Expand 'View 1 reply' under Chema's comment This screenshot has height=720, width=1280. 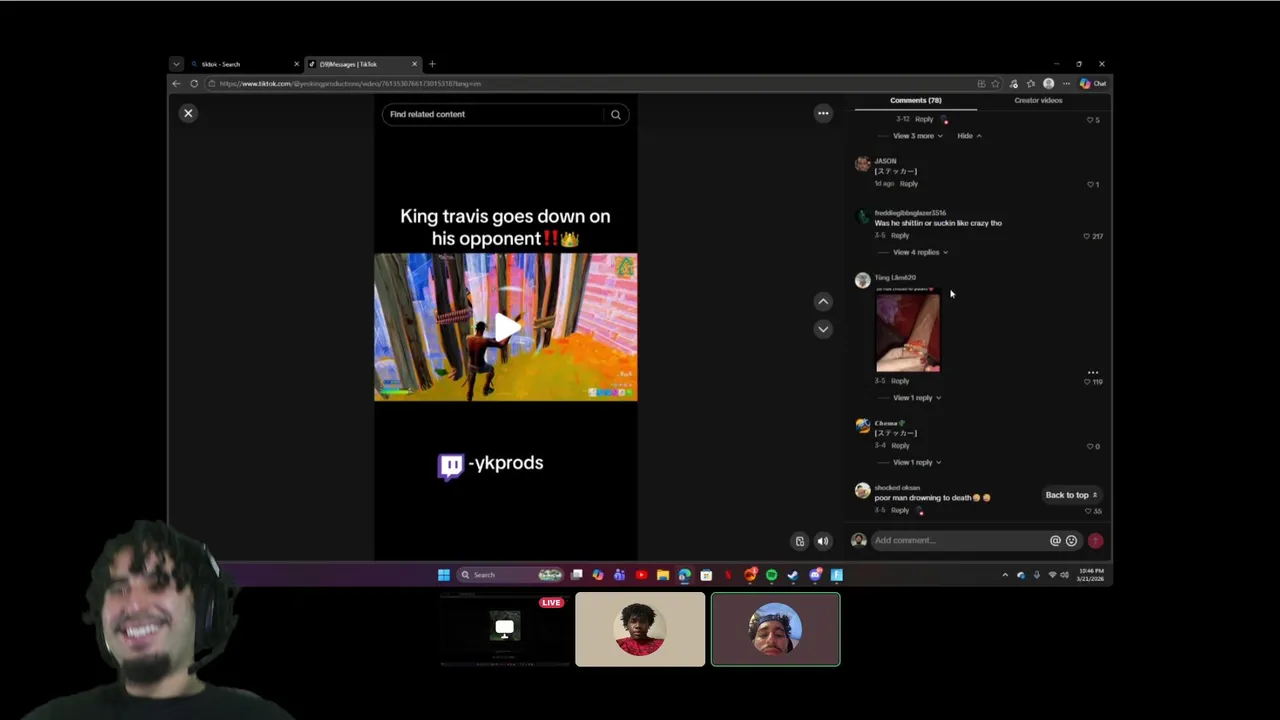tap(917, 462)
